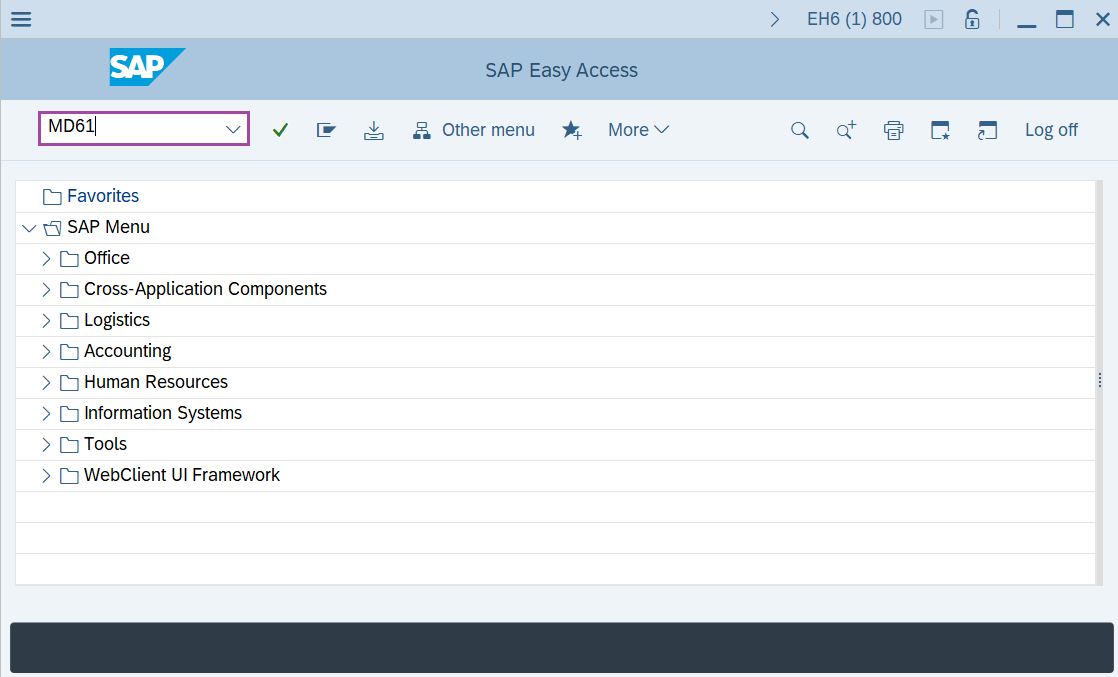Screen dimensions: 1118x677
Task: Expand the Logistics folder
Action: (x=46, y=320)
